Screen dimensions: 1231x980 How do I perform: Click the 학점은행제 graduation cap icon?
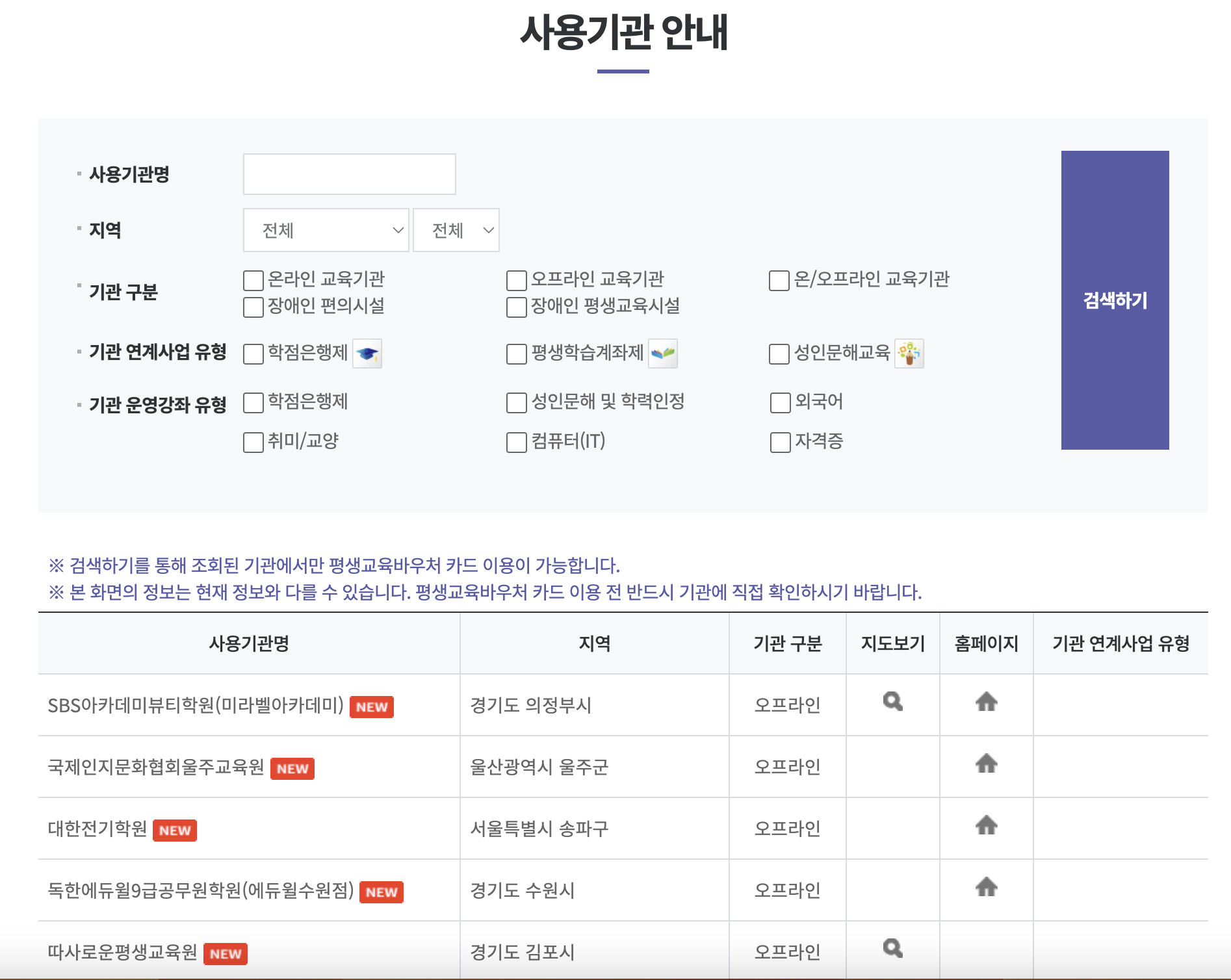367,354
